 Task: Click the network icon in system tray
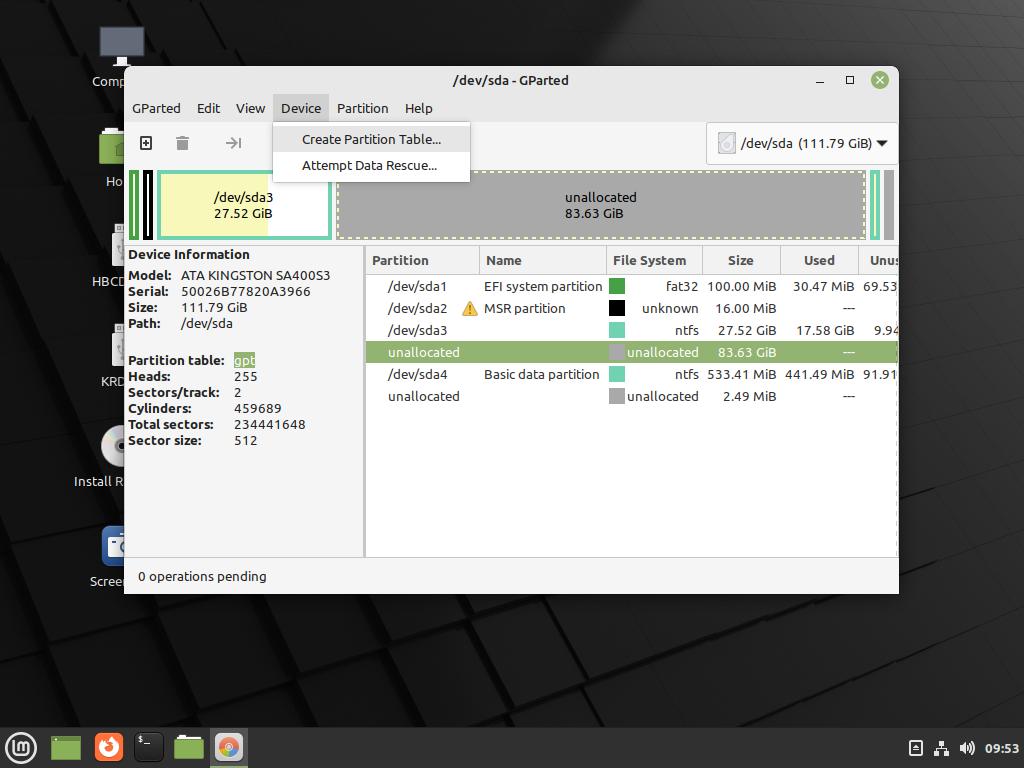(x=941, y=748)
